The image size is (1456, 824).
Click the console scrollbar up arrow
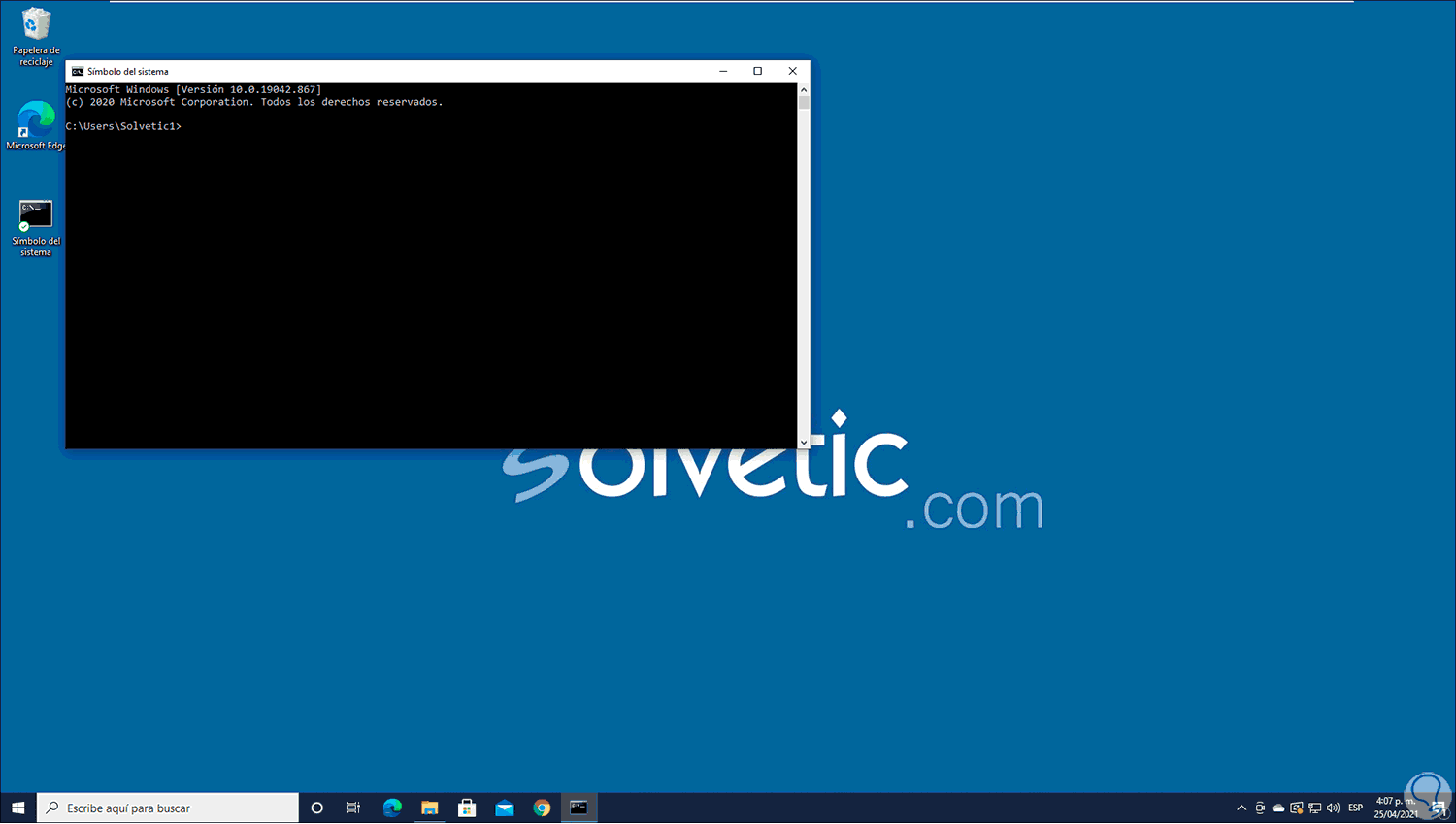click(804, 89)
